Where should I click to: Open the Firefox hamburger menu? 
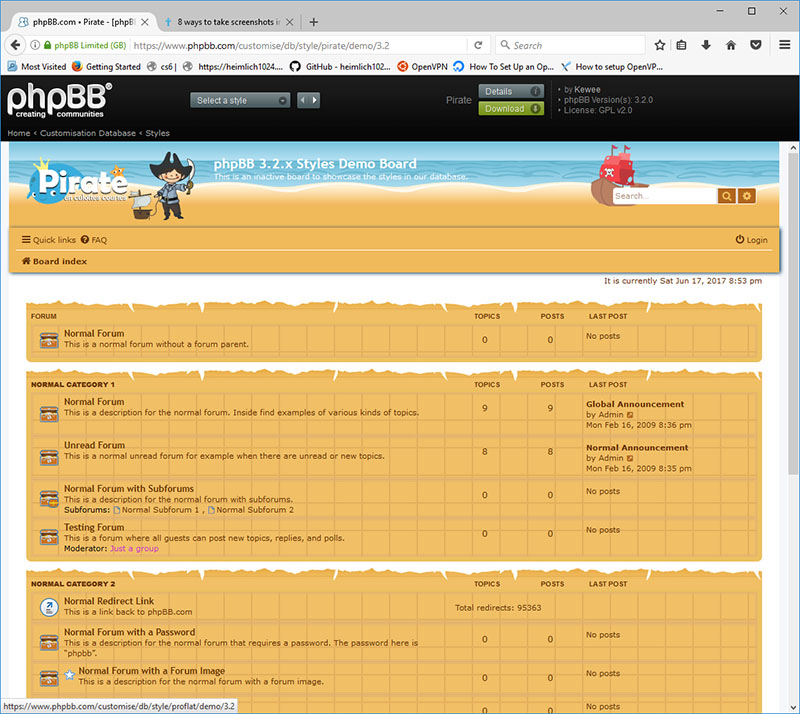click(x=785, y=45)
